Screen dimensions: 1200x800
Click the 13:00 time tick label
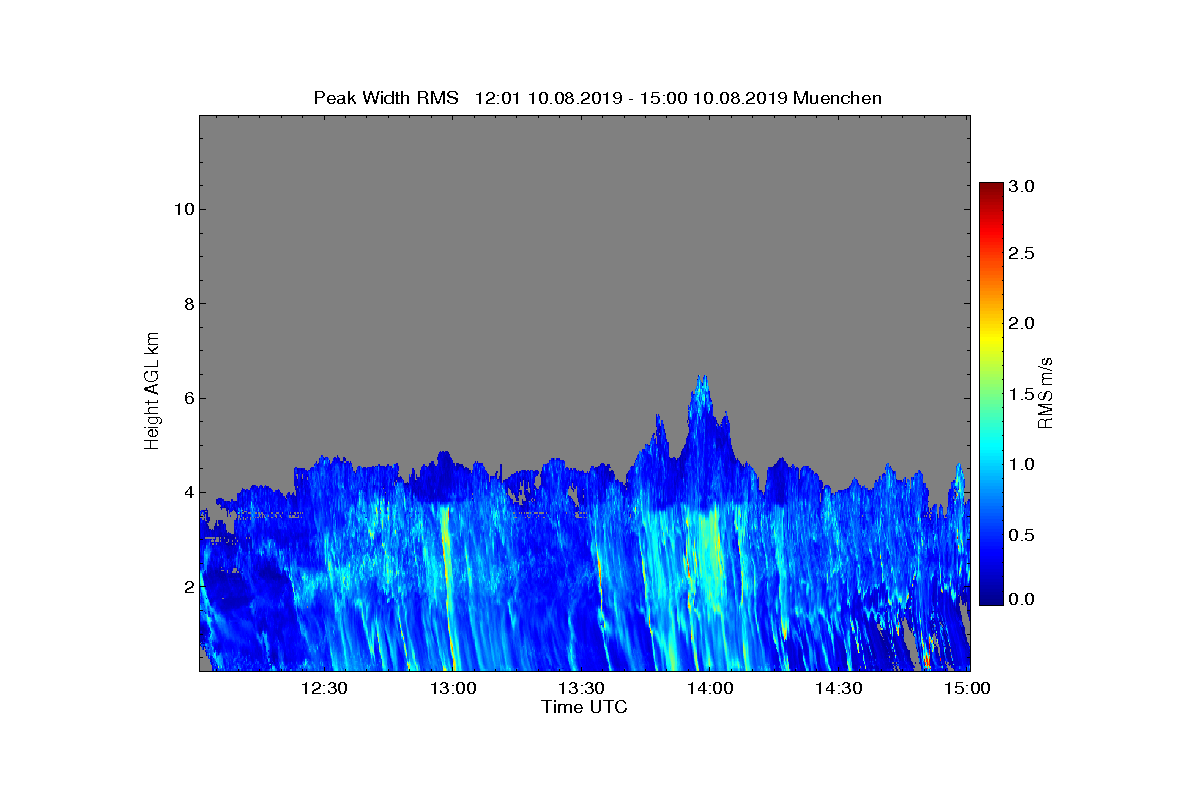(x=453, y=688)
